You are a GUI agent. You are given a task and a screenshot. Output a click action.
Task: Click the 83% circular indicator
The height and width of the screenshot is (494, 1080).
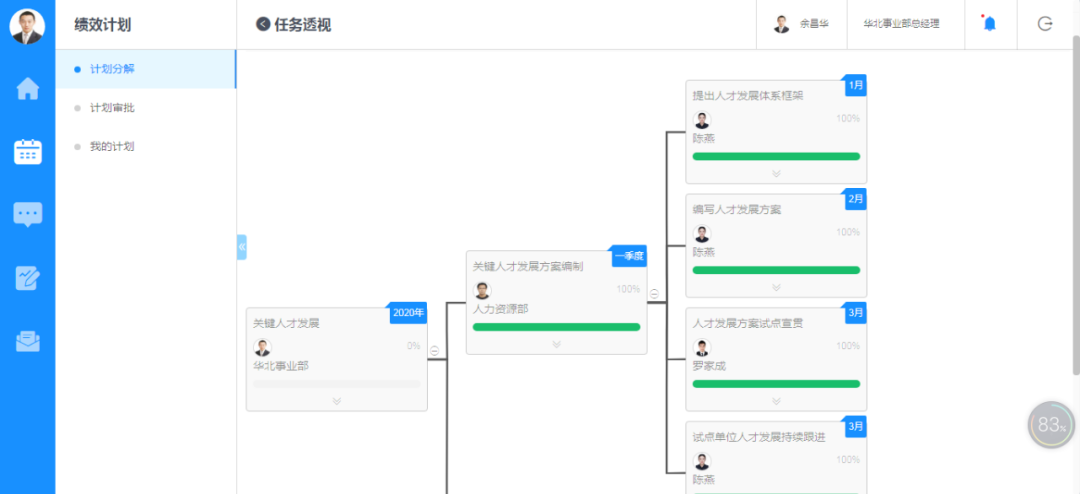[1051, 424]
